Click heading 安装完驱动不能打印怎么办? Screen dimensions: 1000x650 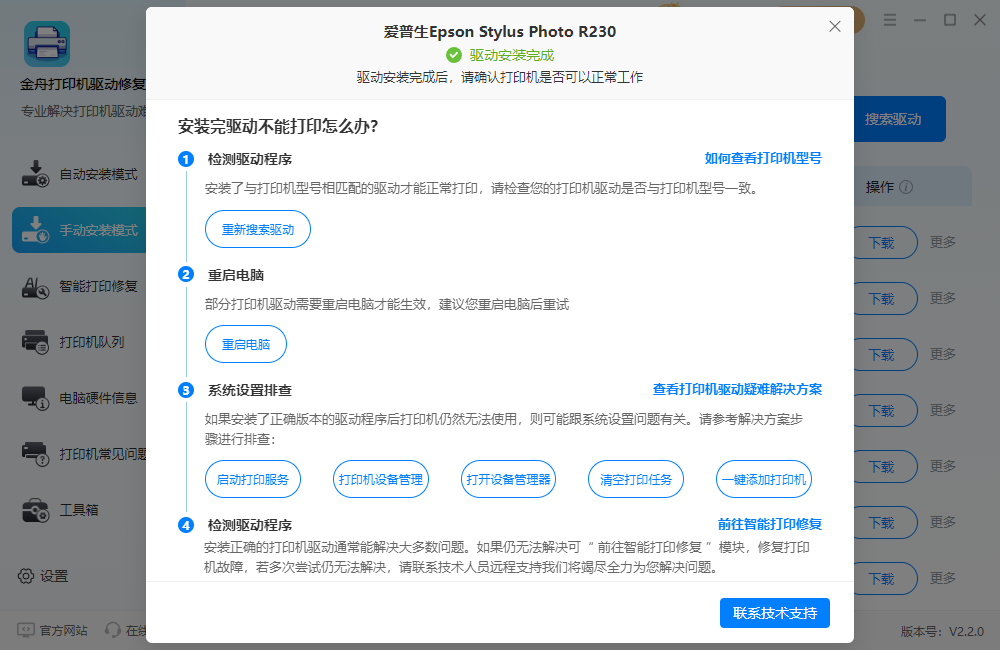[277, 126]
